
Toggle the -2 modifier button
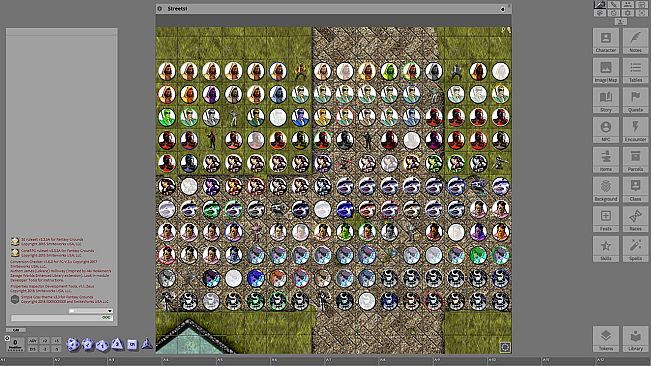click(x=45, y=349)
